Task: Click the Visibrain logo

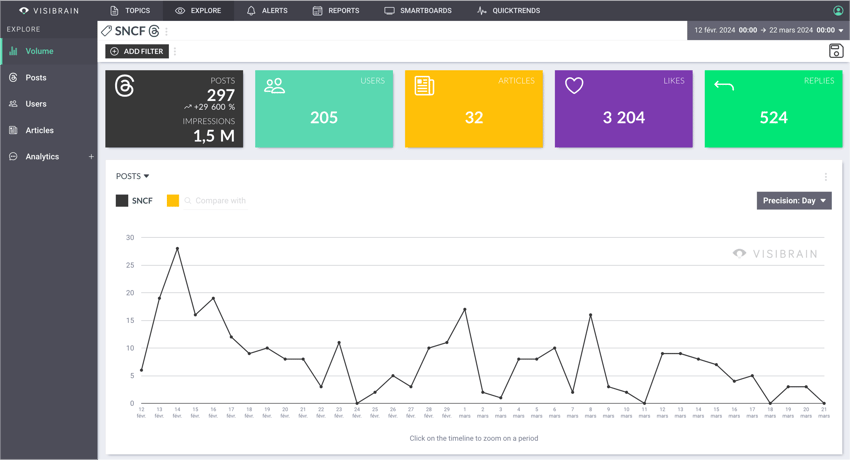Action: 49,10
